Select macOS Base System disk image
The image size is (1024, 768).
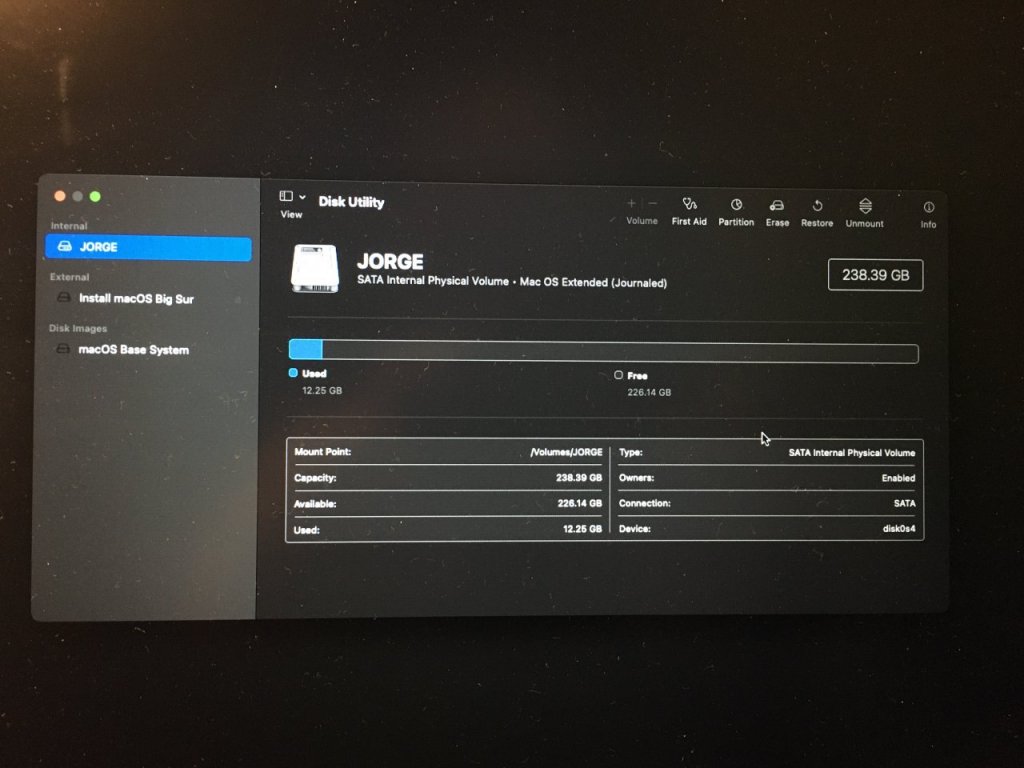(x=133, y=350)
